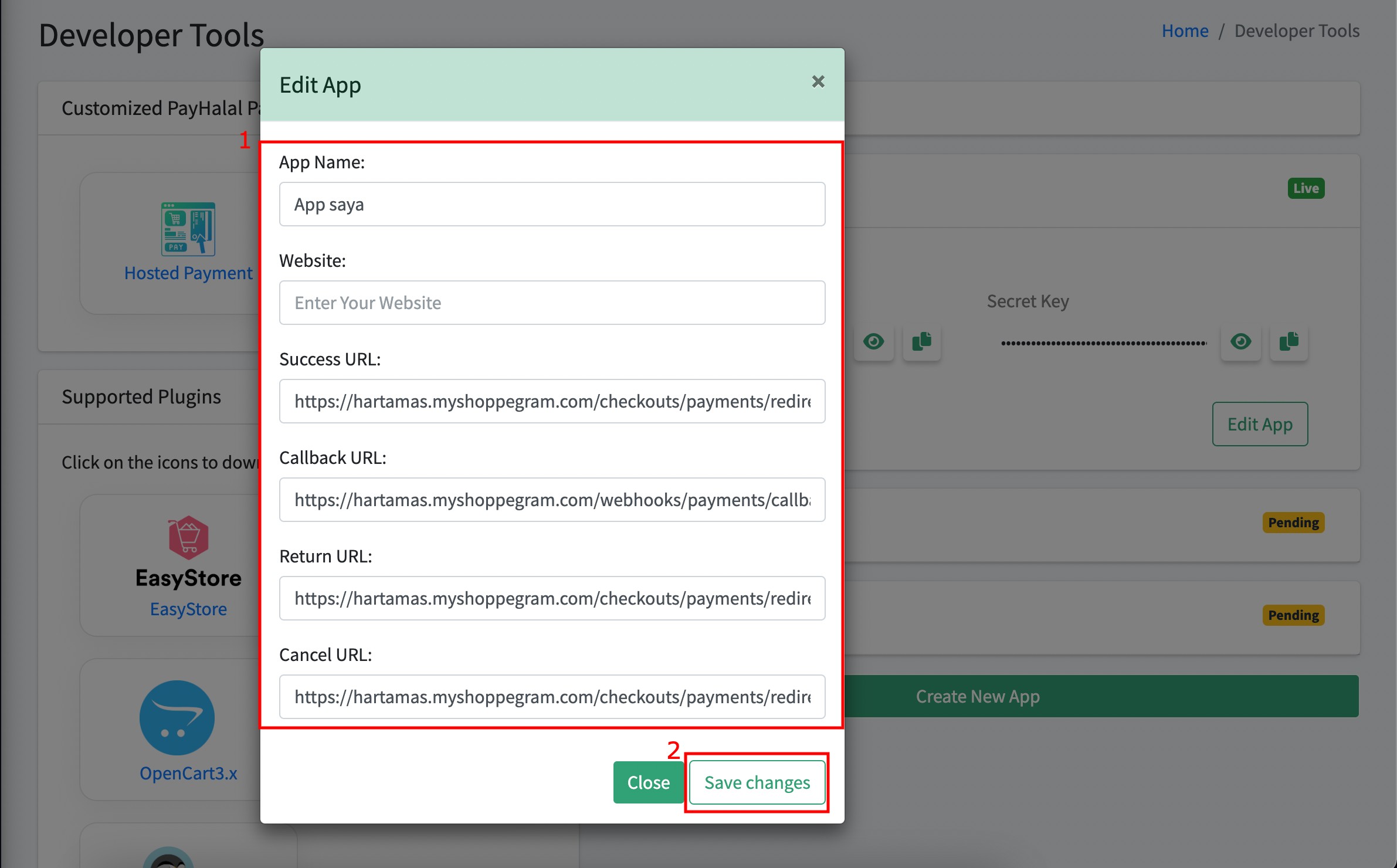The height and width of the screenshot is (868, 1397).
Task: Click the green Close button
Action: (x=649, y=782)
